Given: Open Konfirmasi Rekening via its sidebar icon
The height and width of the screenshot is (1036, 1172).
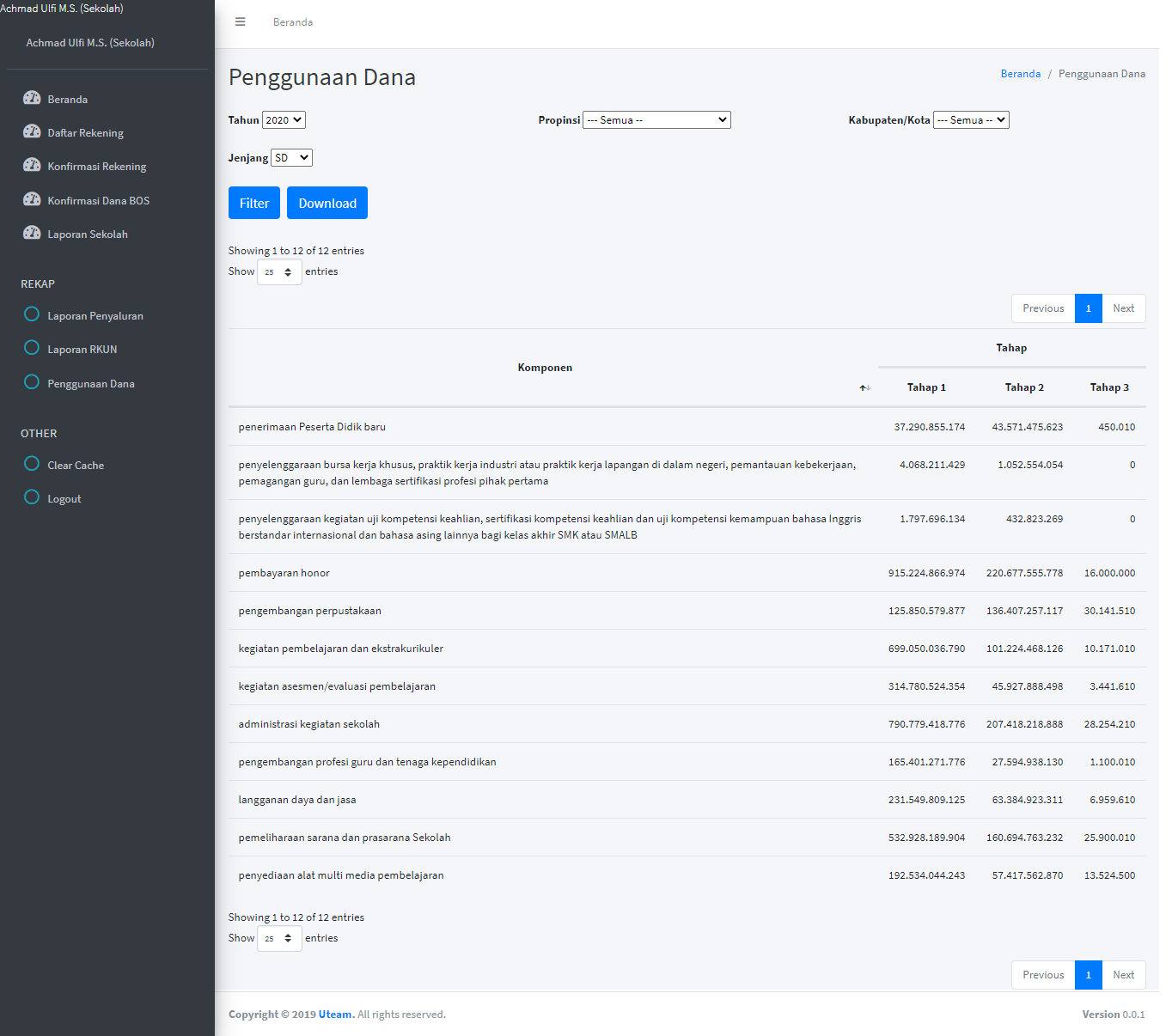Looking at the screenshot, I should [x=32, y=165].
